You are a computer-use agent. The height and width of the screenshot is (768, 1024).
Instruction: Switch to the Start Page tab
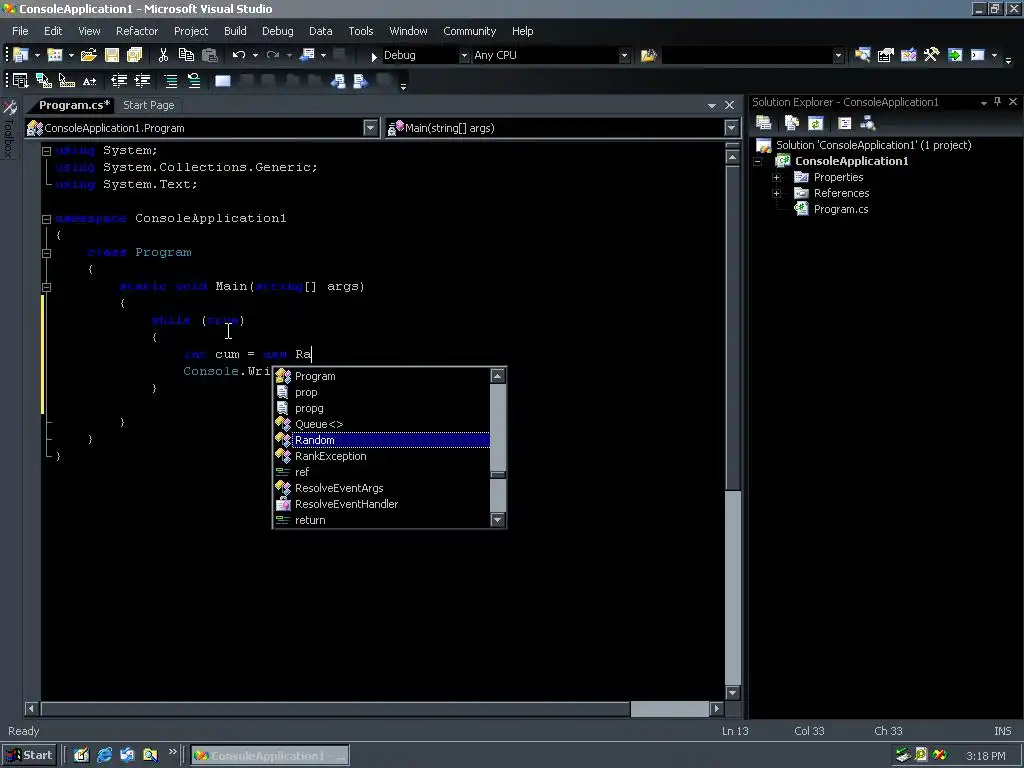149,105
